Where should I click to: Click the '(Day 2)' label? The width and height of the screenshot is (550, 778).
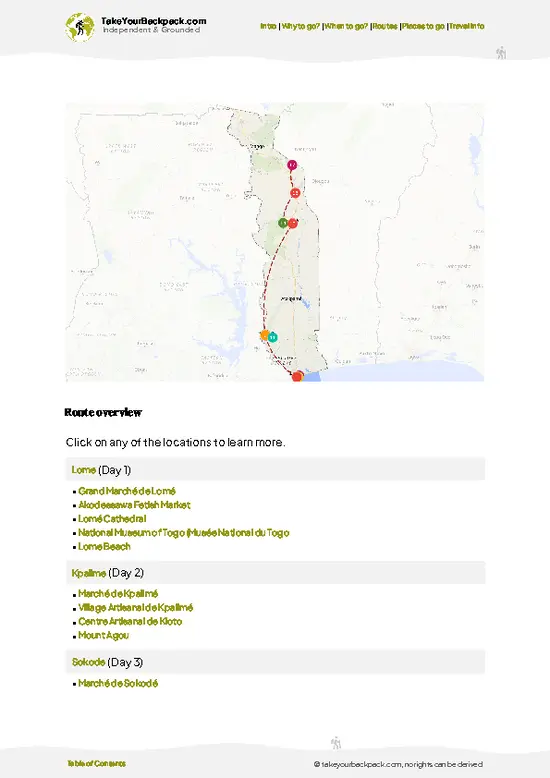pyautogui.click(x=126, y=573)
